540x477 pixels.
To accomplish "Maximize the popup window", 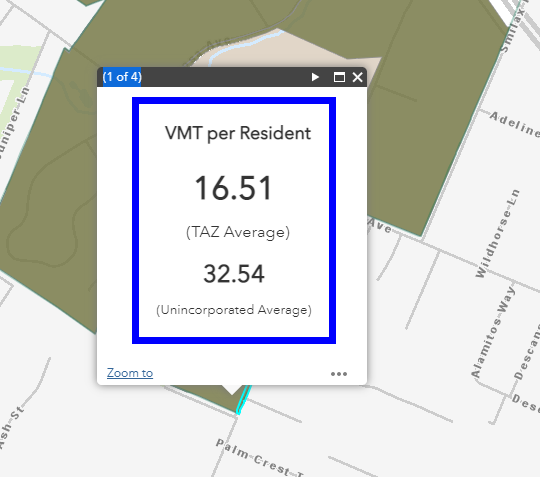I will (x=339, y=77).
